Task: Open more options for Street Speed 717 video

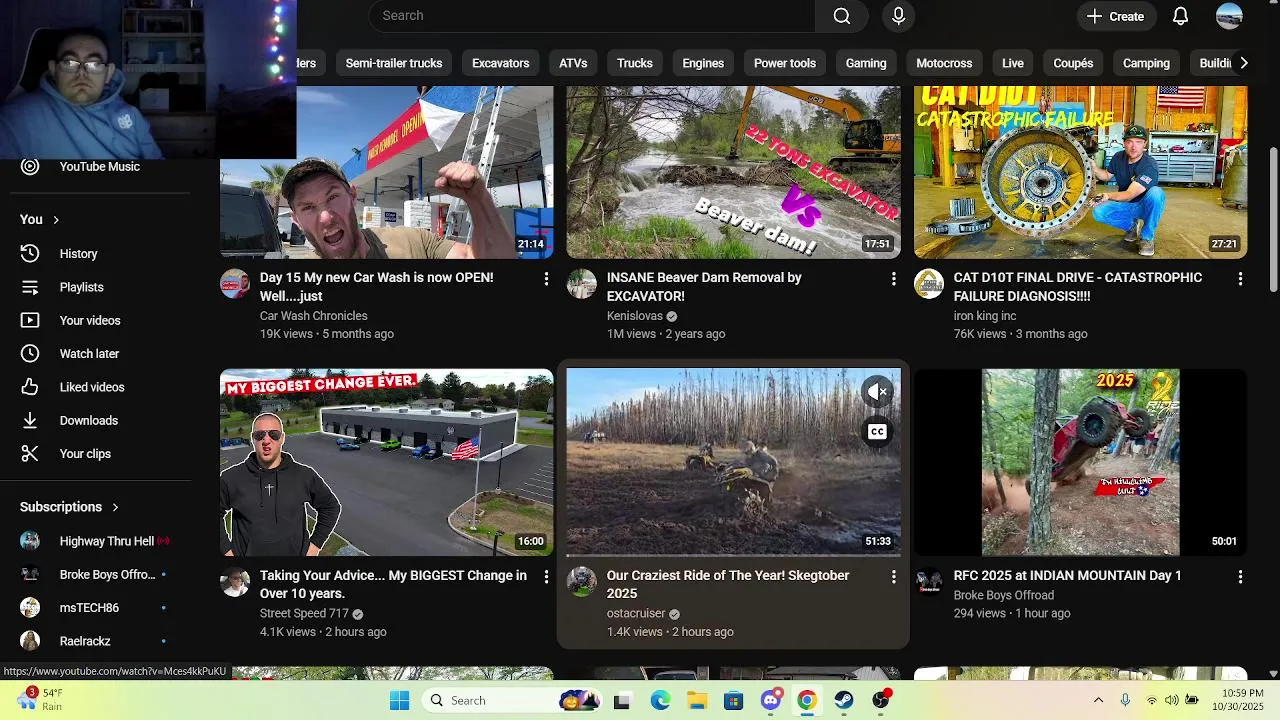Action: click(546, 577)
